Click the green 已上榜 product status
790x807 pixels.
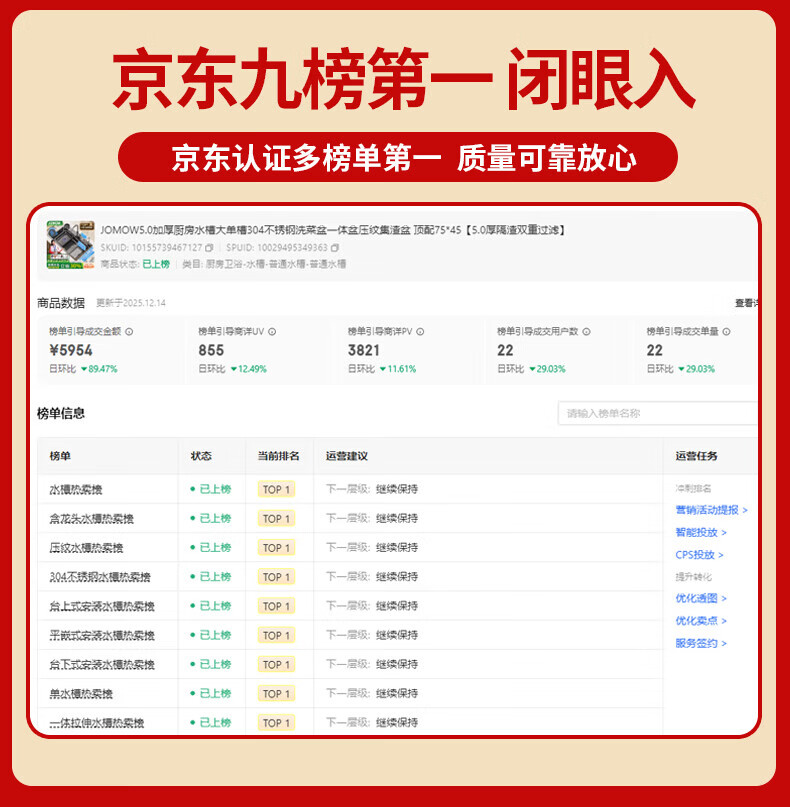coord(156,264)
